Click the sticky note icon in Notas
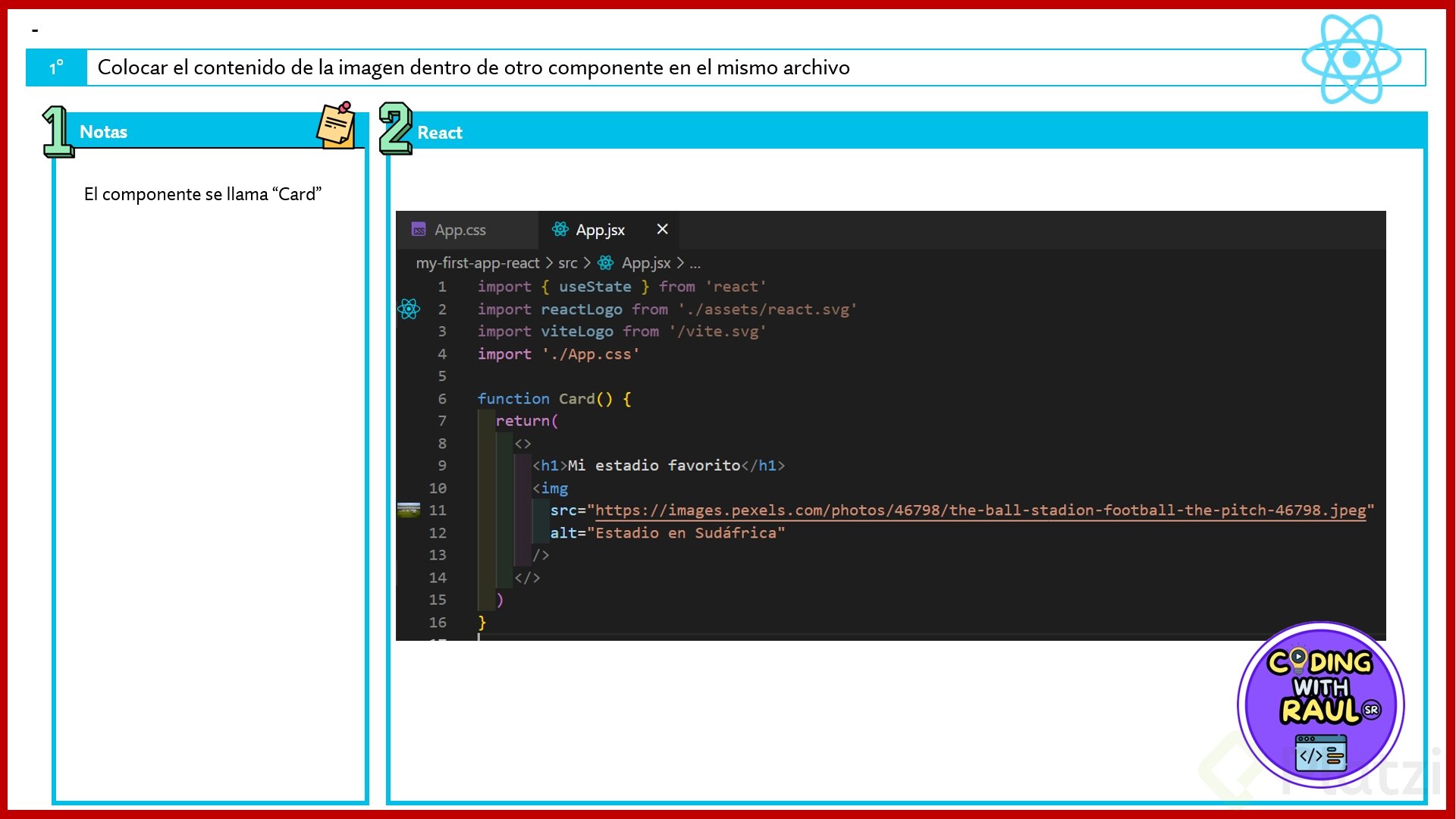 coord(336,125)
